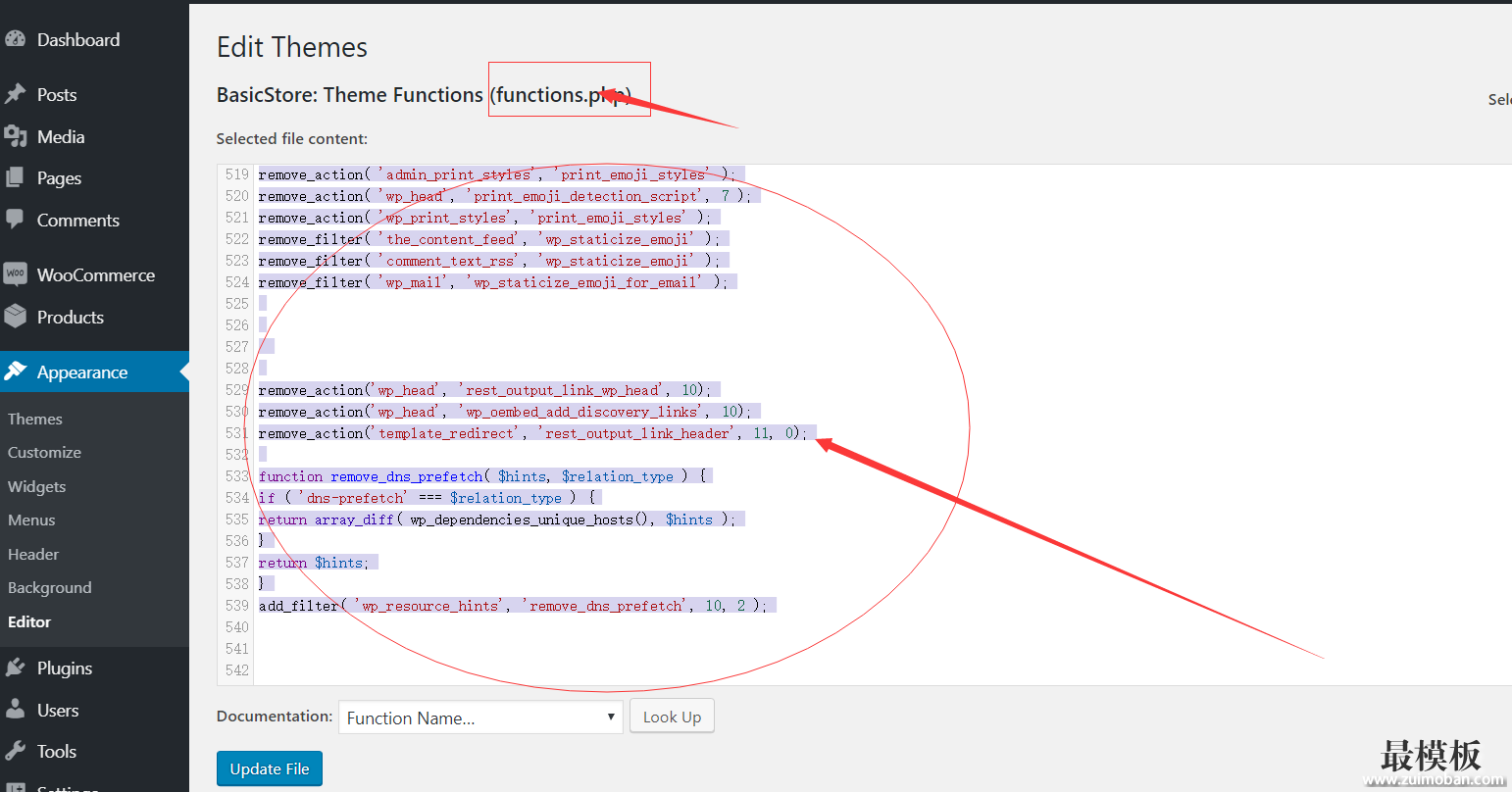1512x792 pixels.
Task: Open Menus under Appearance
Action: (x=31, y=520)
